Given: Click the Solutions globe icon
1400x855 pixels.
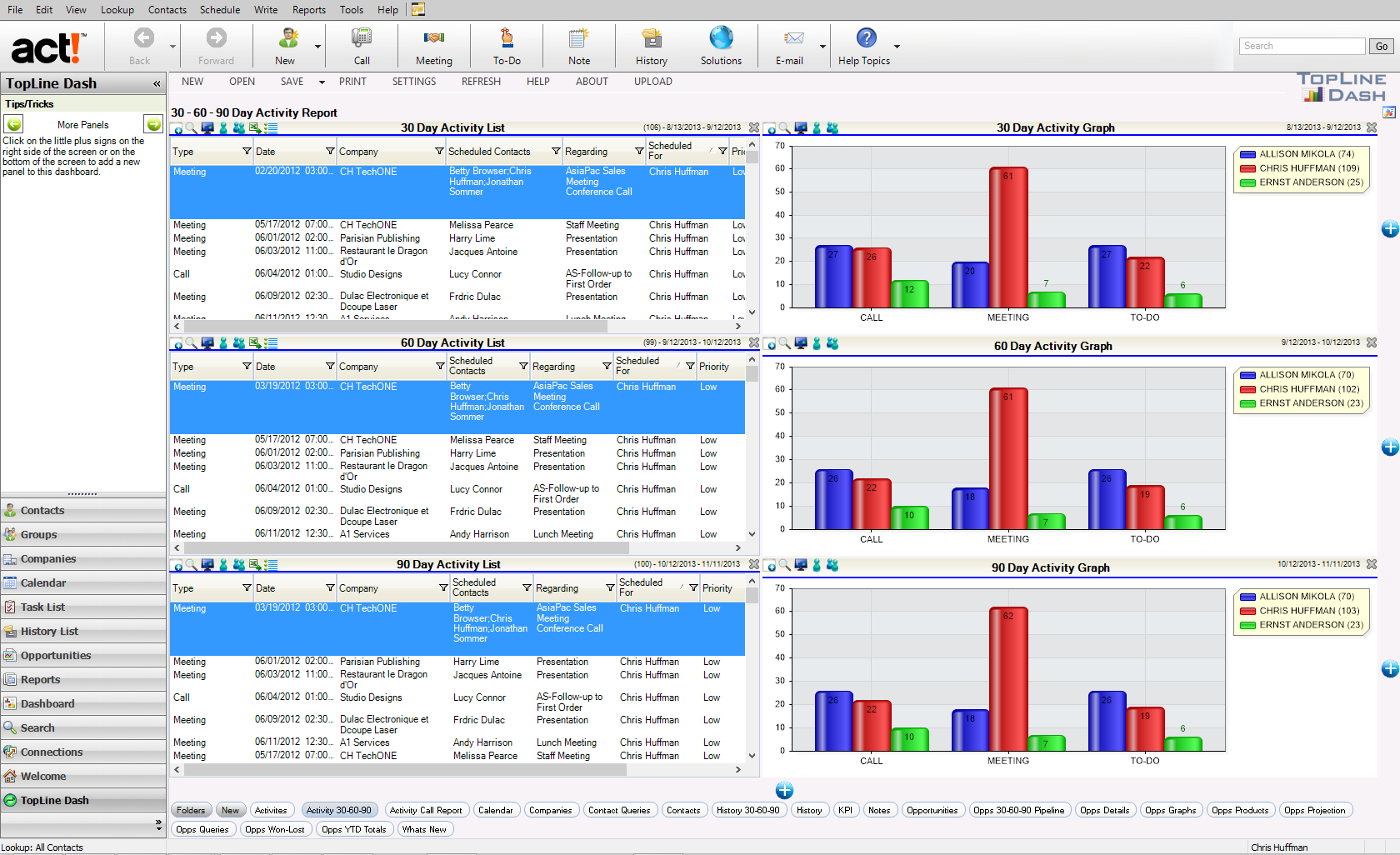Looking at the screenshot, I should [721, 38].
